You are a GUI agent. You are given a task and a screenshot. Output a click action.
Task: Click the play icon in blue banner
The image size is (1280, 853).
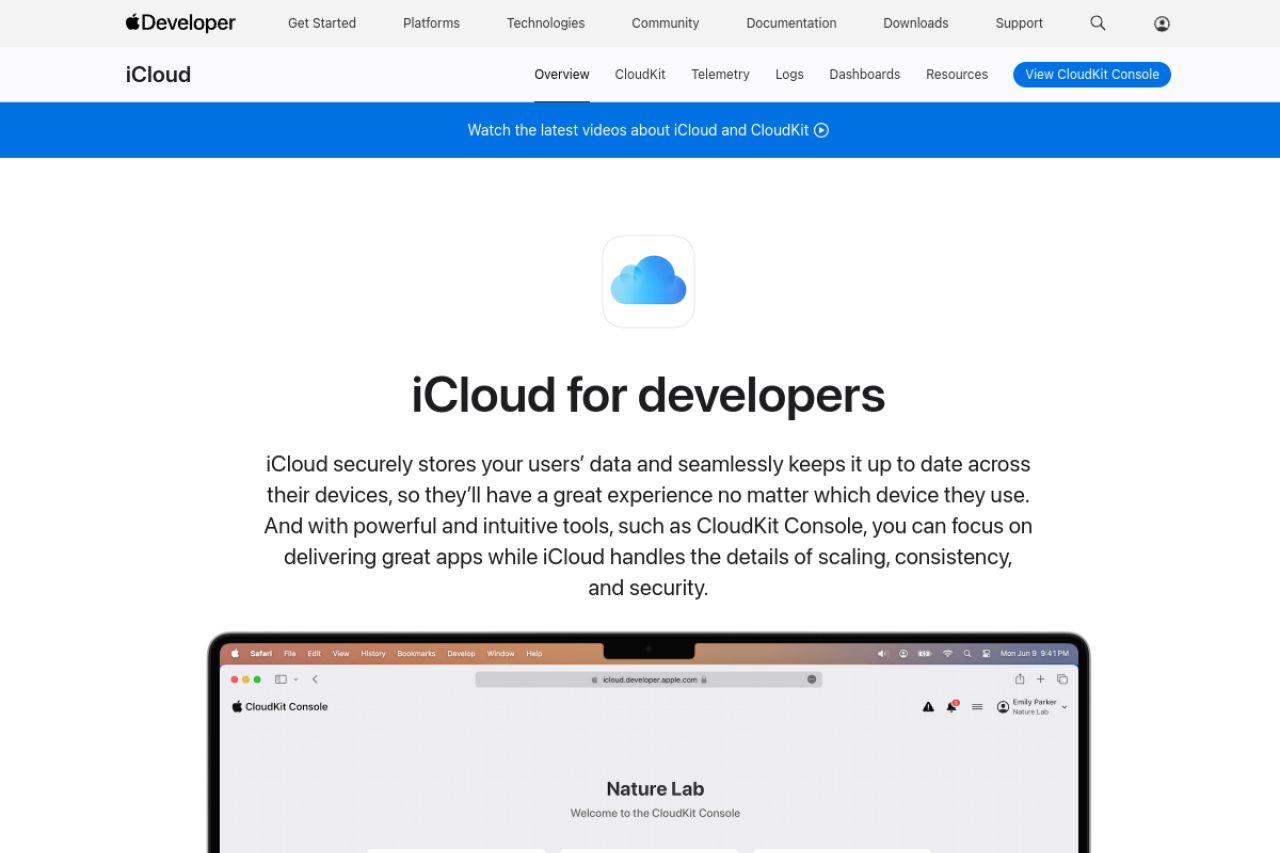click(821, 130)
